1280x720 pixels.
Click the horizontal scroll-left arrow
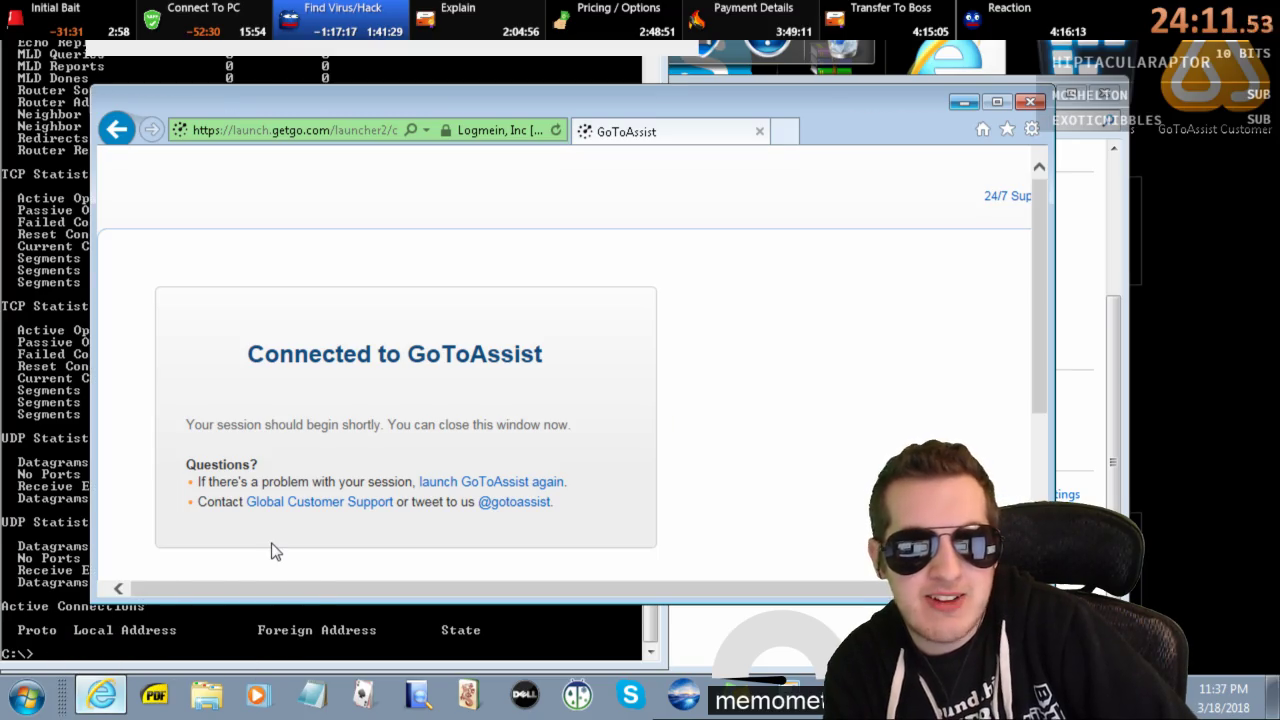118,589
